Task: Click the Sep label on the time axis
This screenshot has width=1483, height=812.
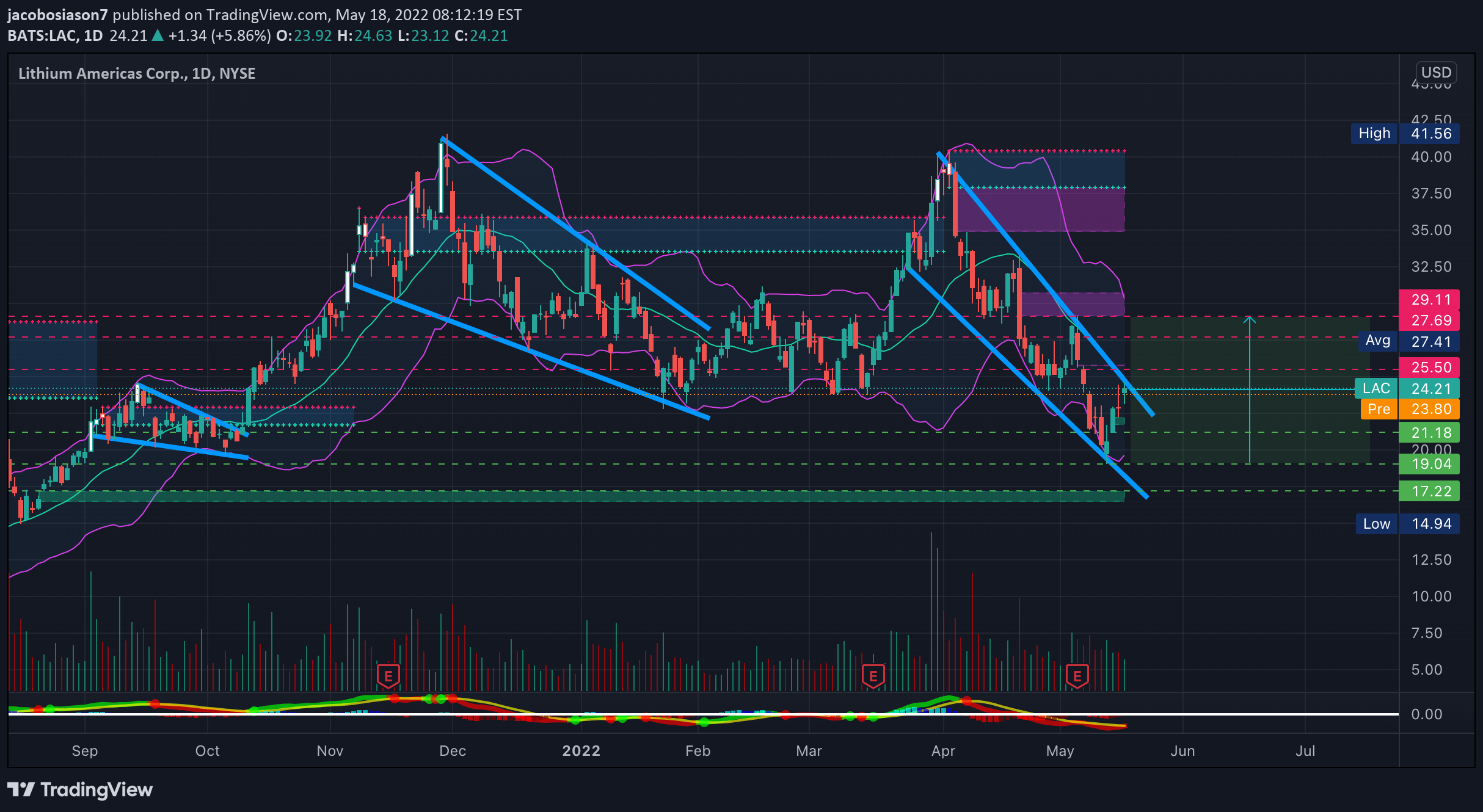Action: point(84,751)
